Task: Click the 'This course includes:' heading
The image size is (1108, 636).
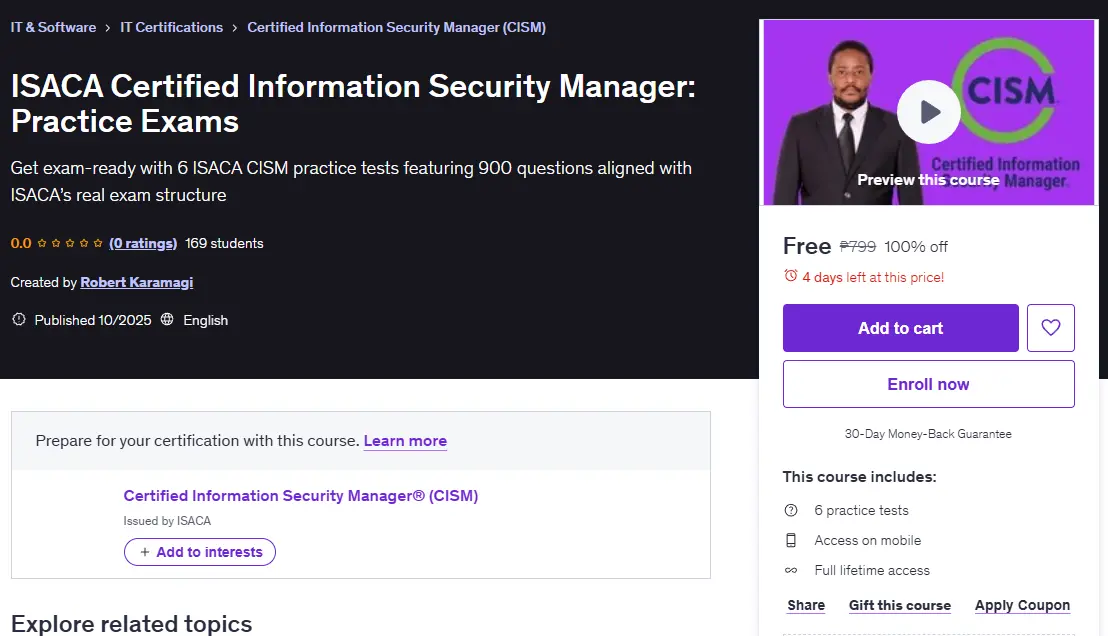Action: point(859,477)
